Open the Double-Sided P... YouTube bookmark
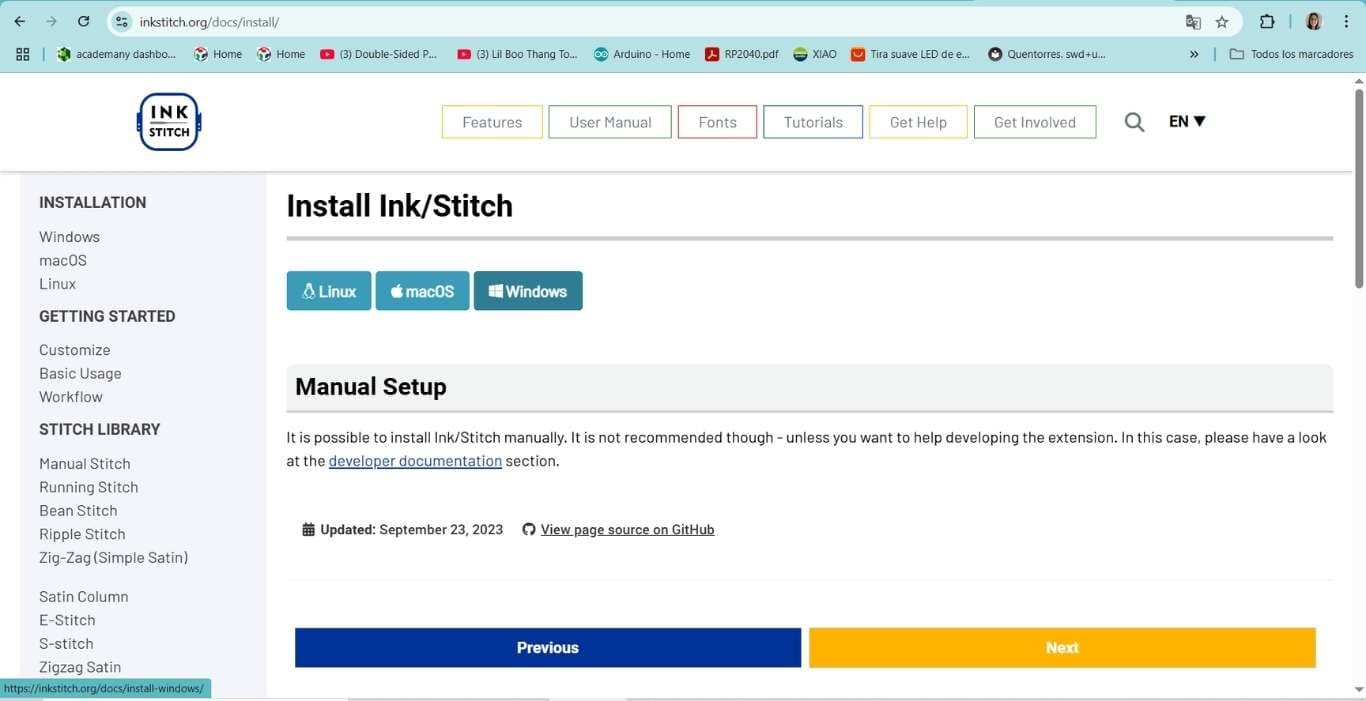This screenshot has width=1366, height=701. pyautogui.click(x=379, y=54)
